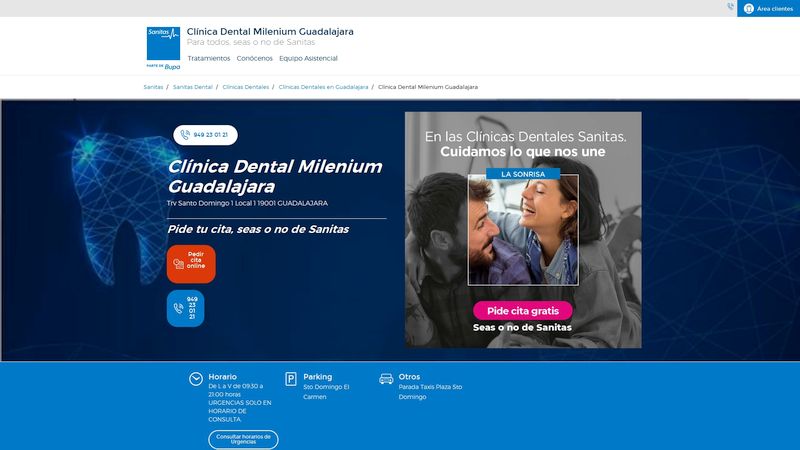Go to Clínicas Dentales breadcrumb link
This screenshot has height=450, width=800.
(245, 87)
